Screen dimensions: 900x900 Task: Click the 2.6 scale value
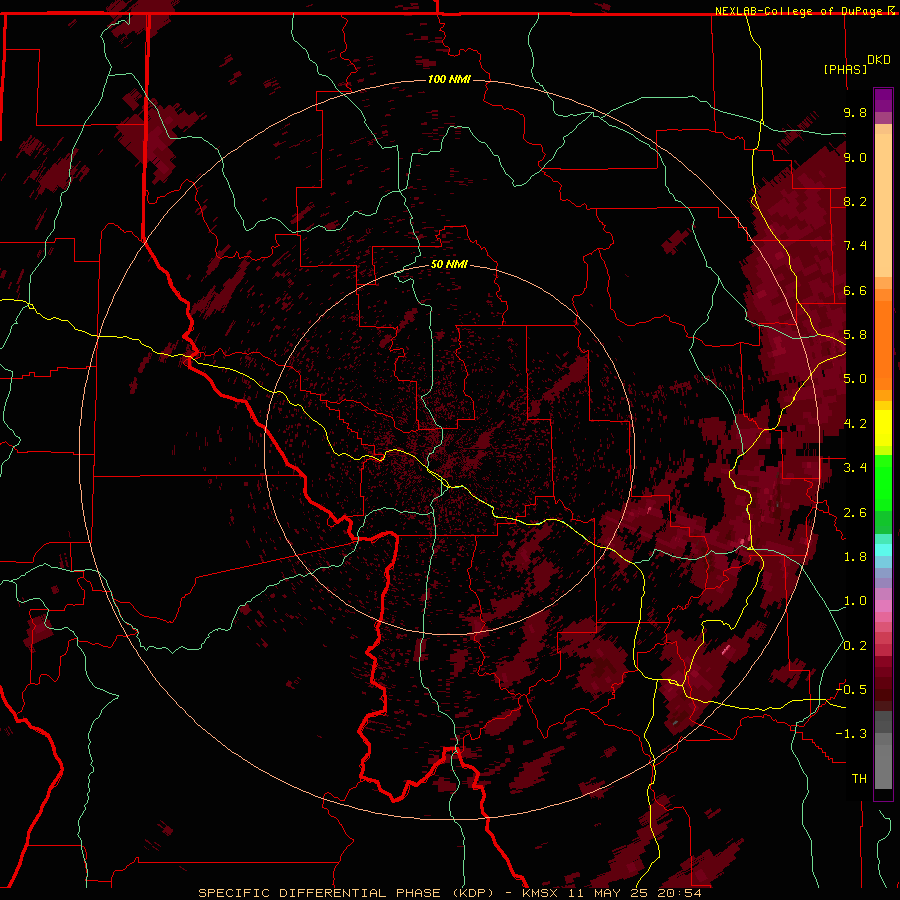tap(855, 513)
